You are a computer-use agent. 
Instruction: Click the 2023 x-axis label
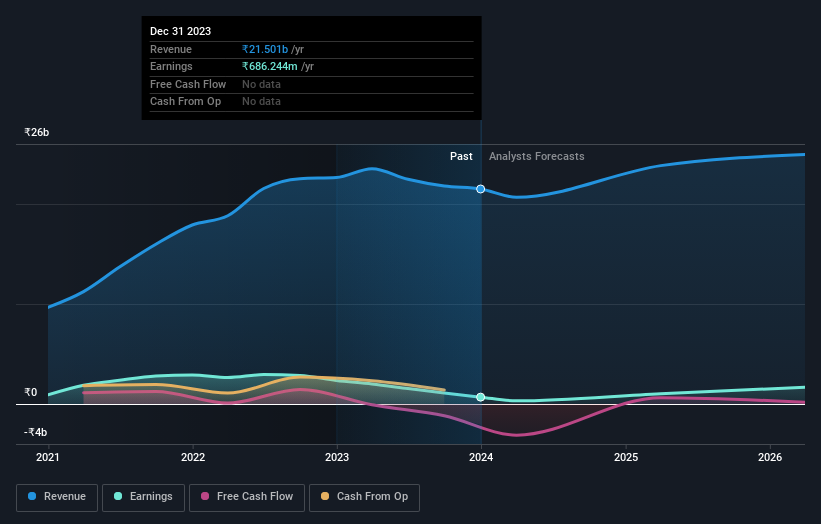click(337, 458)
